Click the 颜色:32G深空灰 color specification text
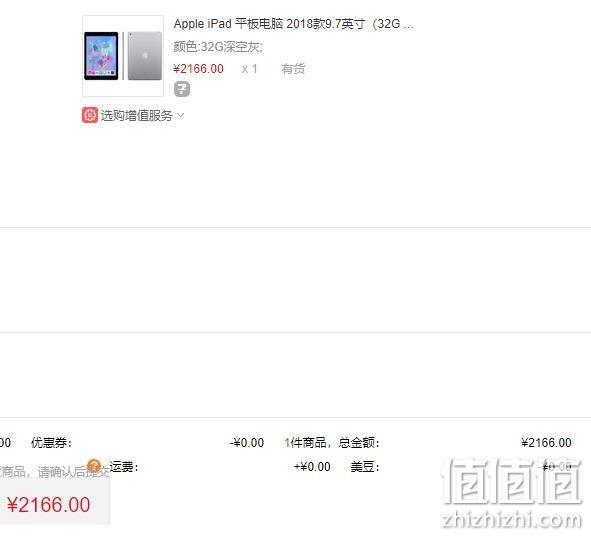591x537 pixels. [218, 47]
